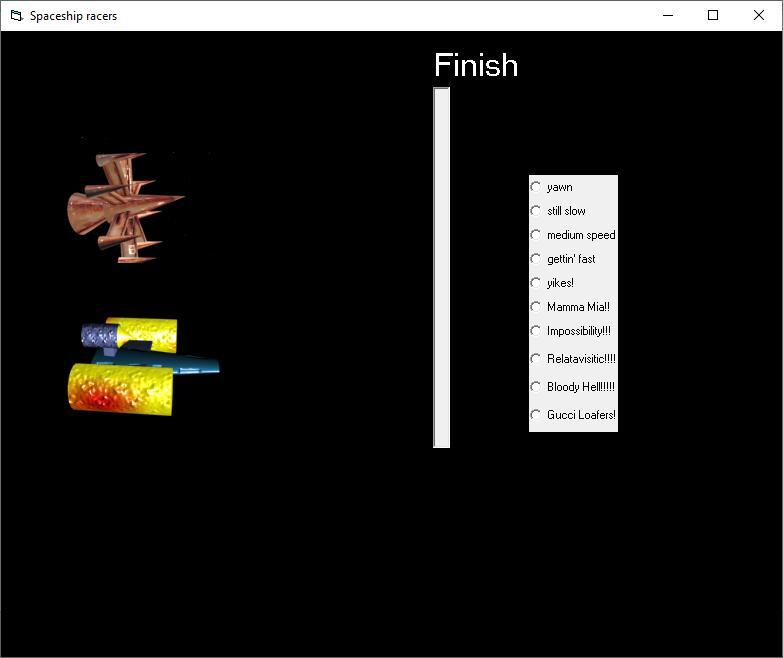Screen dimensions: 783x658
Task: Close the Spaceship racers window
Action: [x=759, y=15]
